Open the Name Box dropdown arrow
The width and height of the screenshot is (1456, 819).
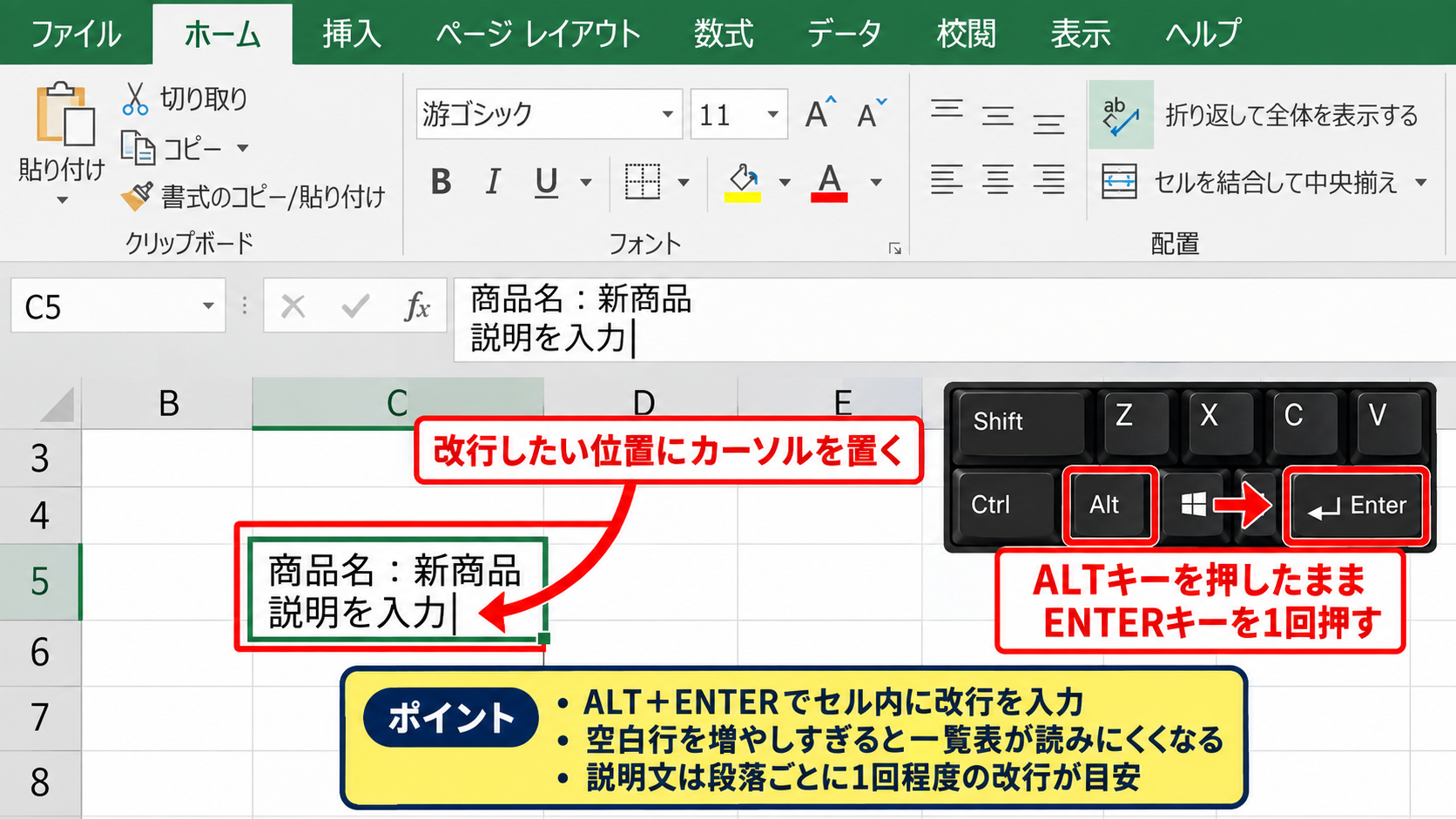coord(208,305)
